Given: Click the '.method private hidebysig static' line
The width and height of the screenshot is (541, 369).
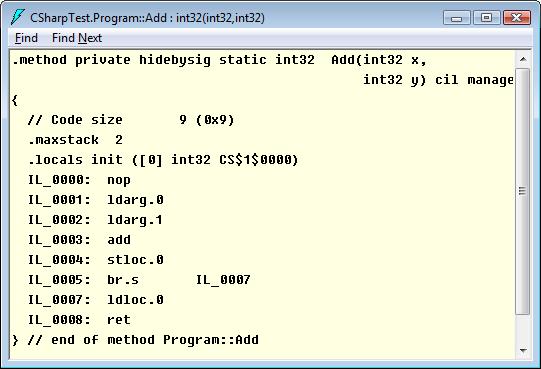Looking at the screenshot, I should pos(219,60).
